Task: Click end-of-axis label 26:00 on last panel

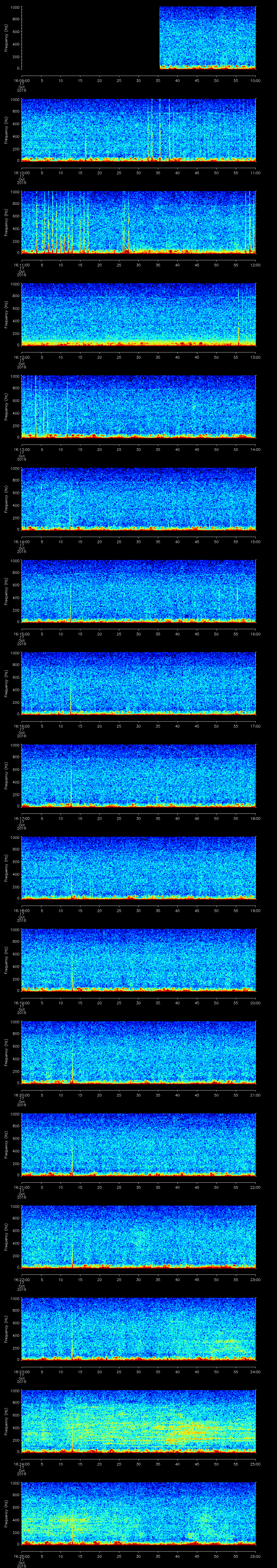Action: pos(256,1556)
